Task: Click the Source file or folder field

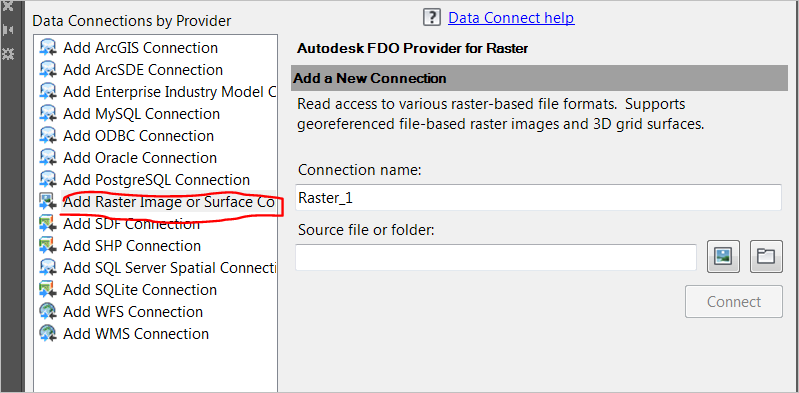Action: 496,257
